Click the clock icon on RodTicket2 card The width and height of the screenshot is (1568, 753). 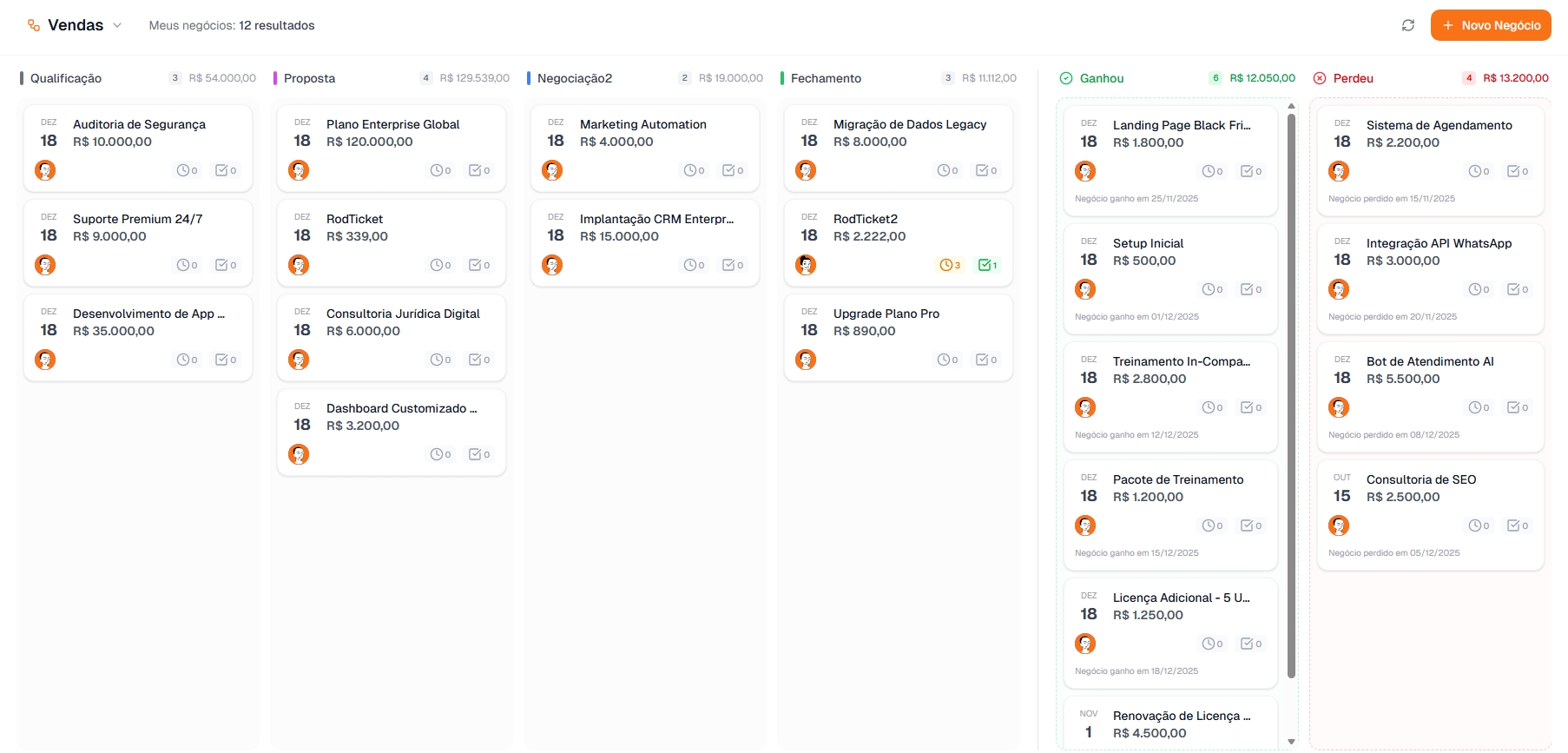(x=945, y=265)
